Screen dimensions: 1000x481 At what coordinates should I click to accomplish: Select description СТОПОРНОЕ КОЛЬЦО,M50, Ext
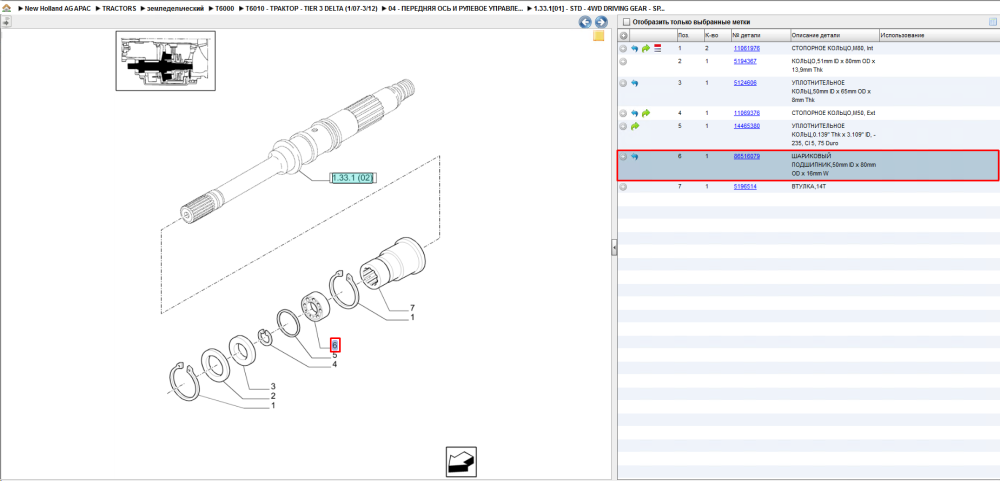click(834, 113)
